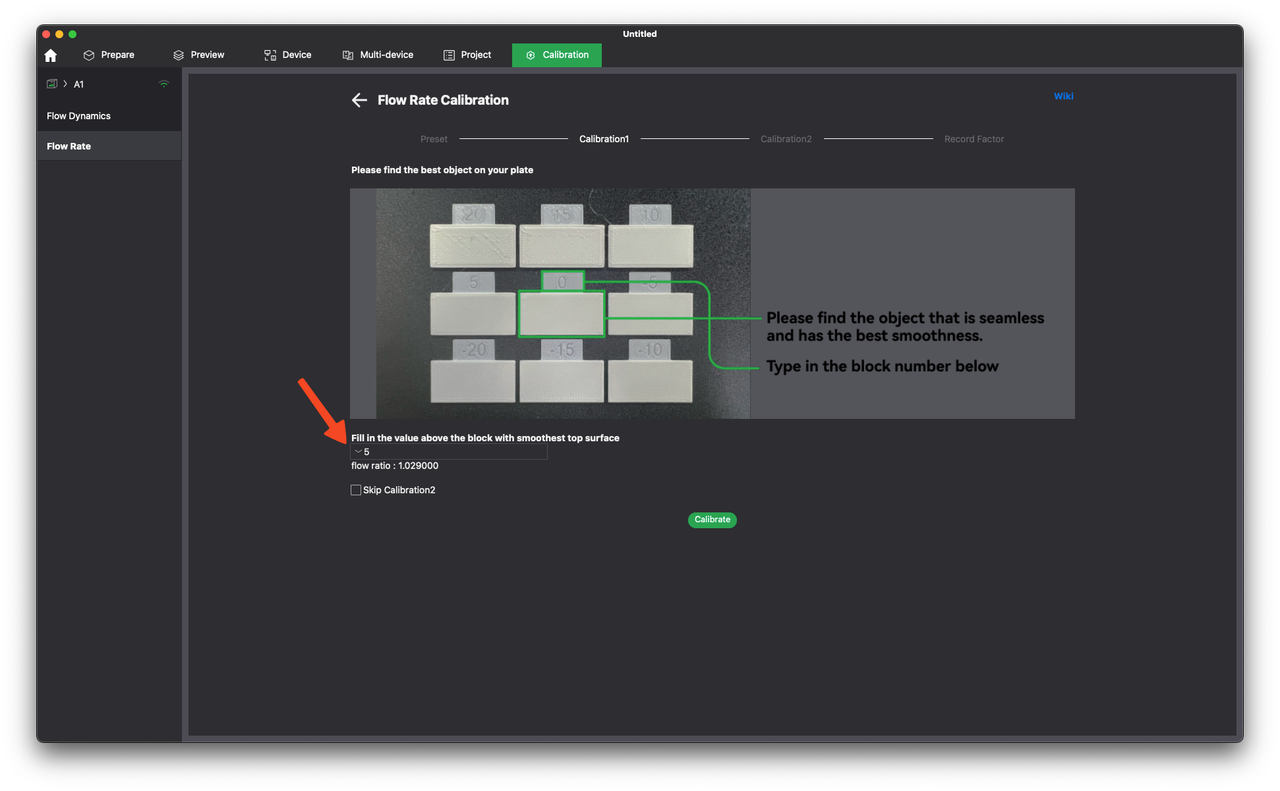Click the Home icon in top bar

(x=51, y=56)
